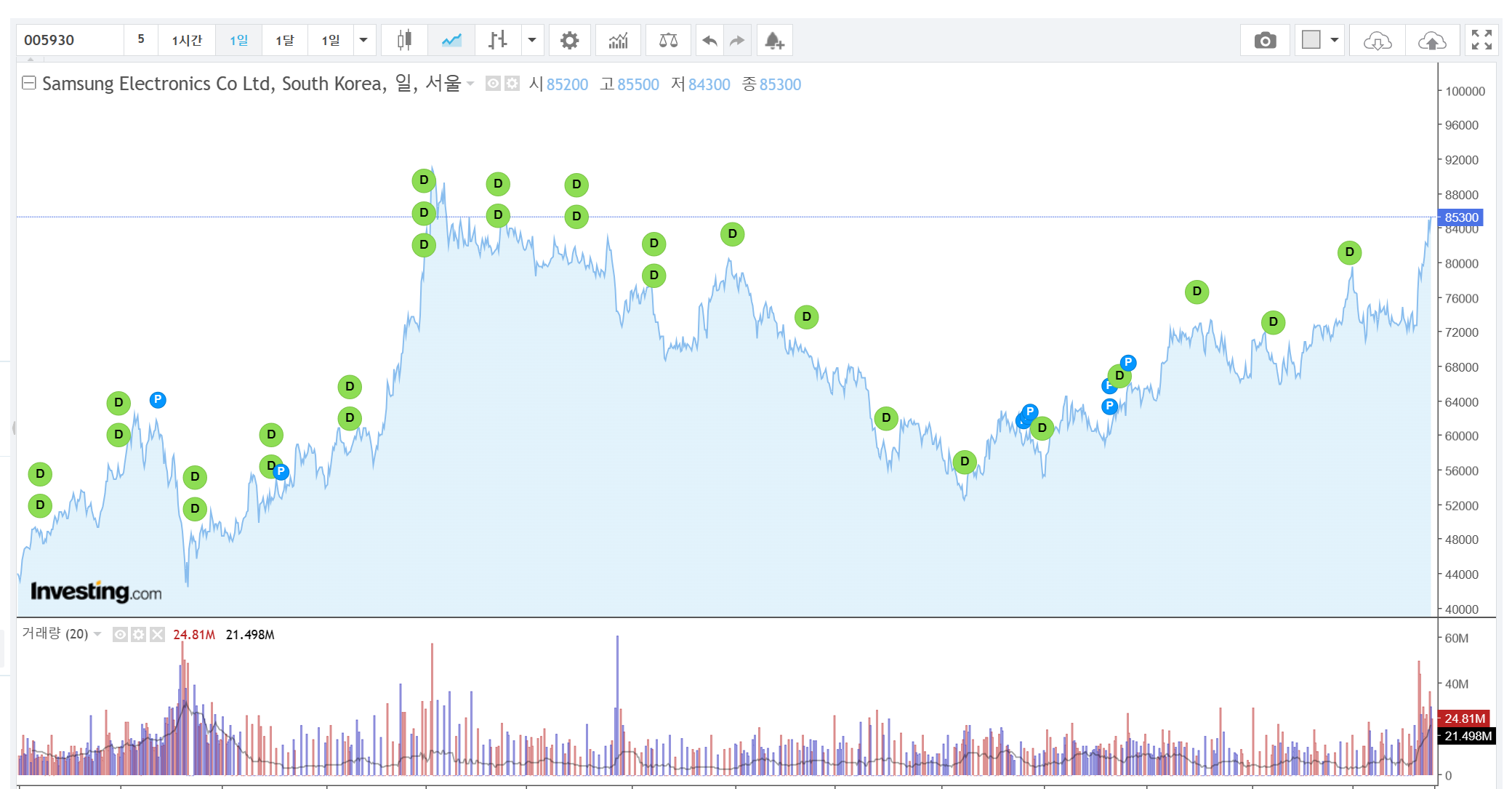The image size is (1512, 789).
Task: Select the OHLC bar chart style icon
Action: pos(498,40)
